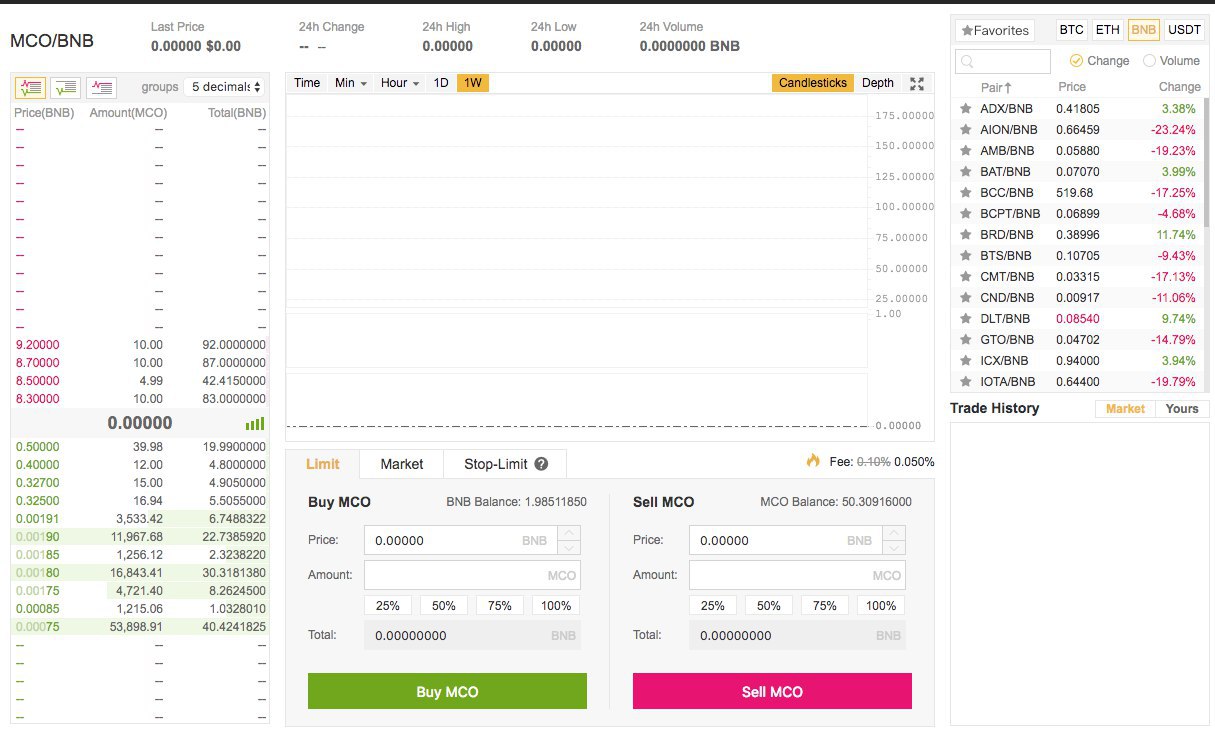Image resolution: width=1215 pixels, height=734 pixels.
Task: Switch to the Market order tab
Action: [401, 464]
